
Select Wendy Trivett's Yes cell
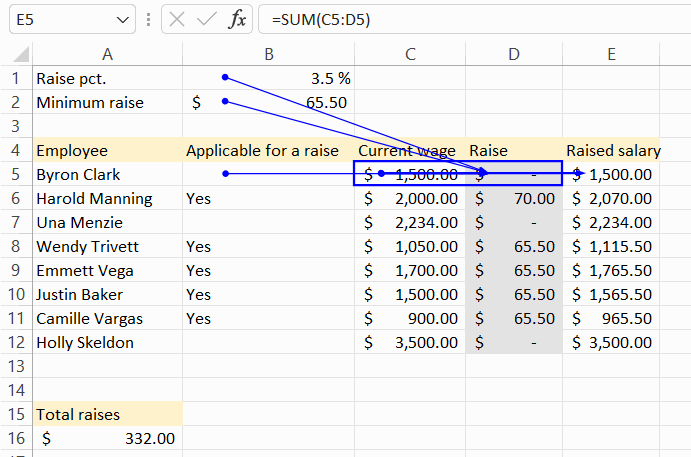coord(268,246)
